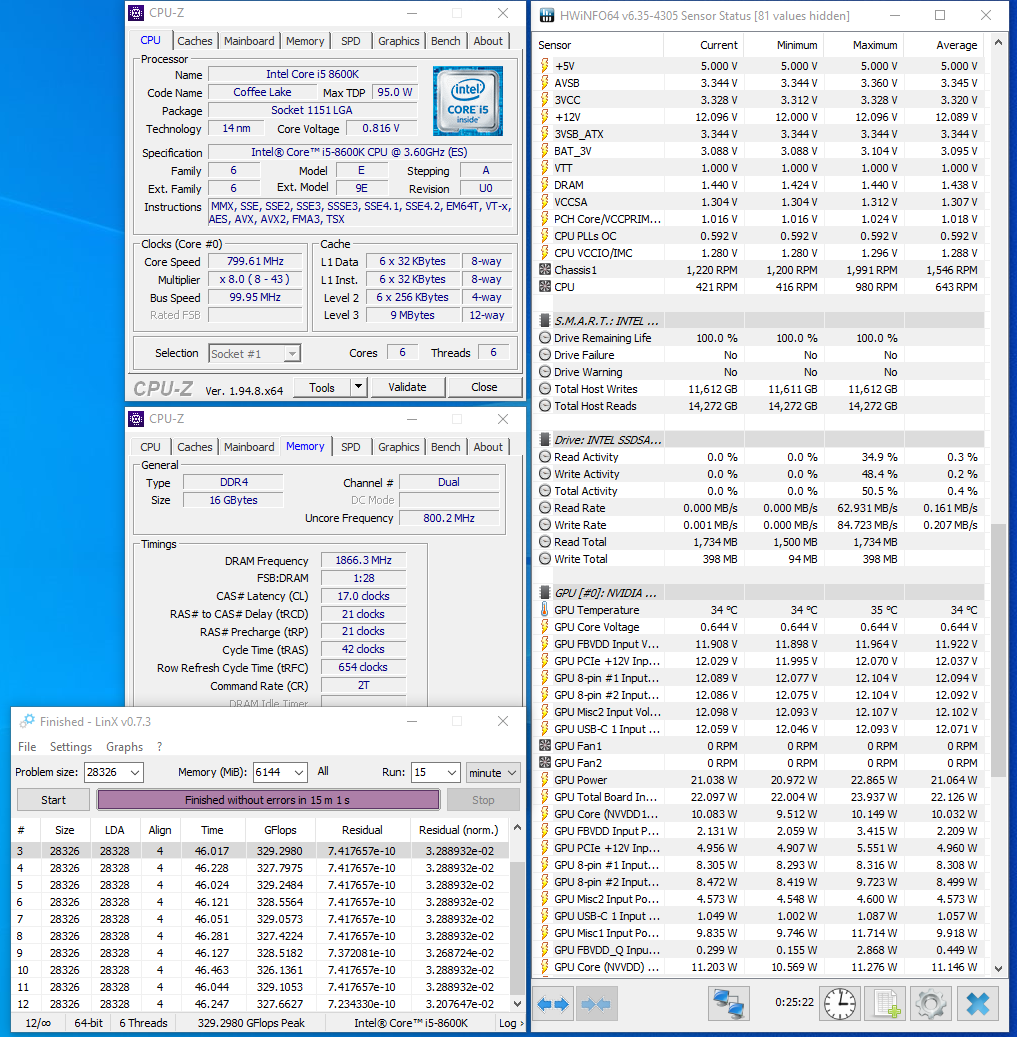Click About tab in top CPU-Z window

pyautogui.click(x=488, y=41)
